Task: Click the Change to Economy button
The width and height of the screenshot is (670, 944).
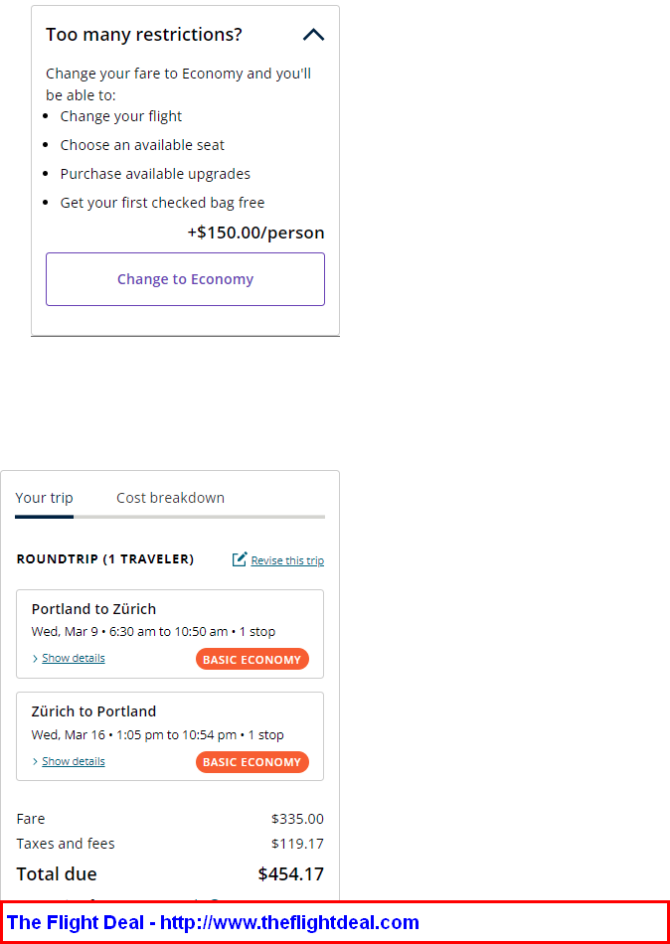Action: coord(185,279)
